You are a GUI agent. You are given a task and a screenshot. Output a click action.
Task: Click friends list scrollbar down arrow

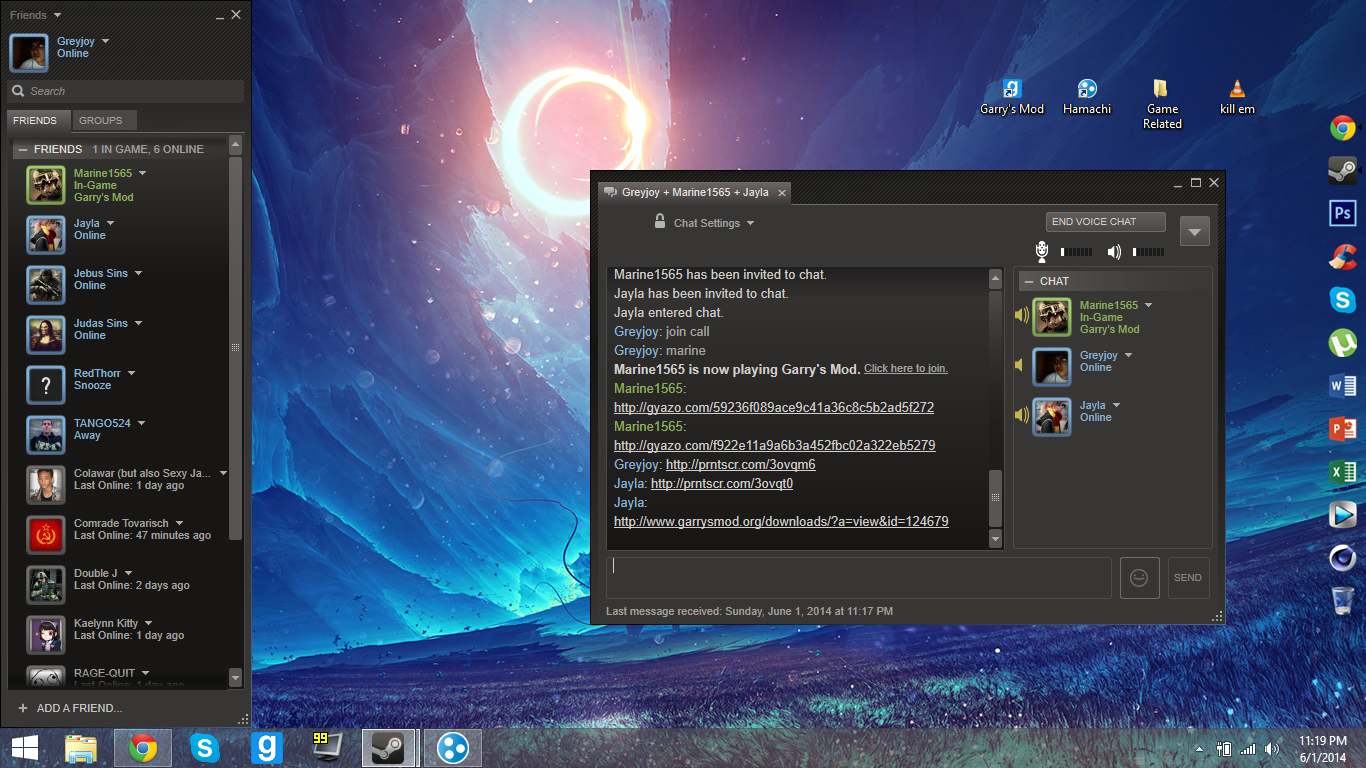click(x=235, y=677)
